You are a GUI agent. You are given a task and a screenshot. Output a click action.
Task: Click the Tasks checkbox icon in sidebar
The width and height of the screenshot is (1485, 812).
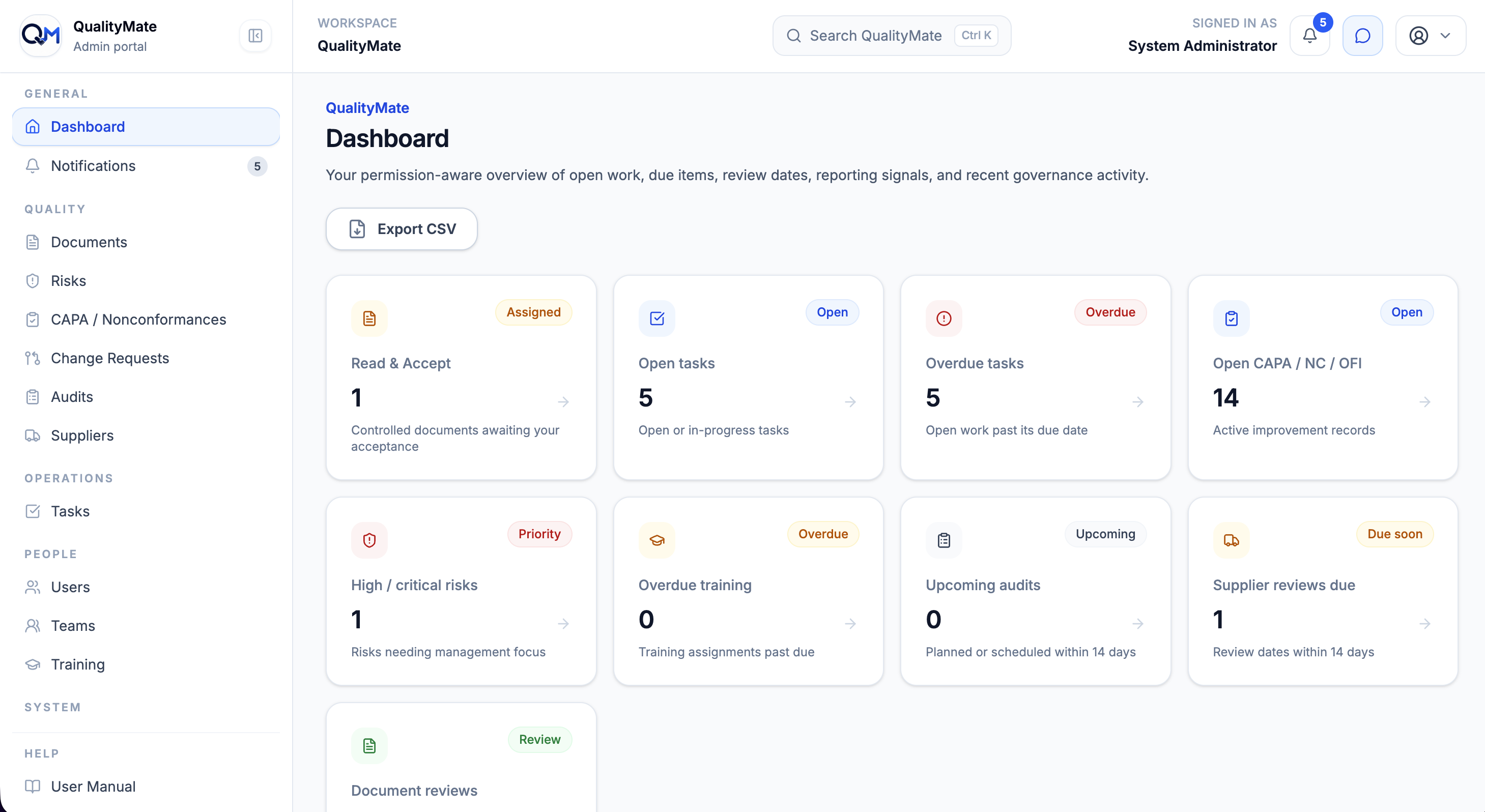[x=33, y=511]
